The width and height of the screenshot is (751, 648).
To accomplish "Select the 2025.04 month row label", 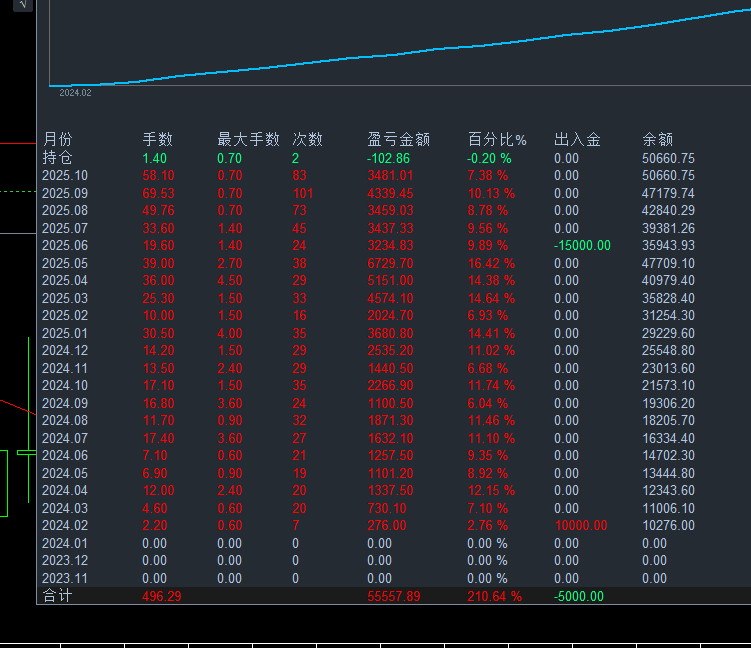I will (65, 280).
